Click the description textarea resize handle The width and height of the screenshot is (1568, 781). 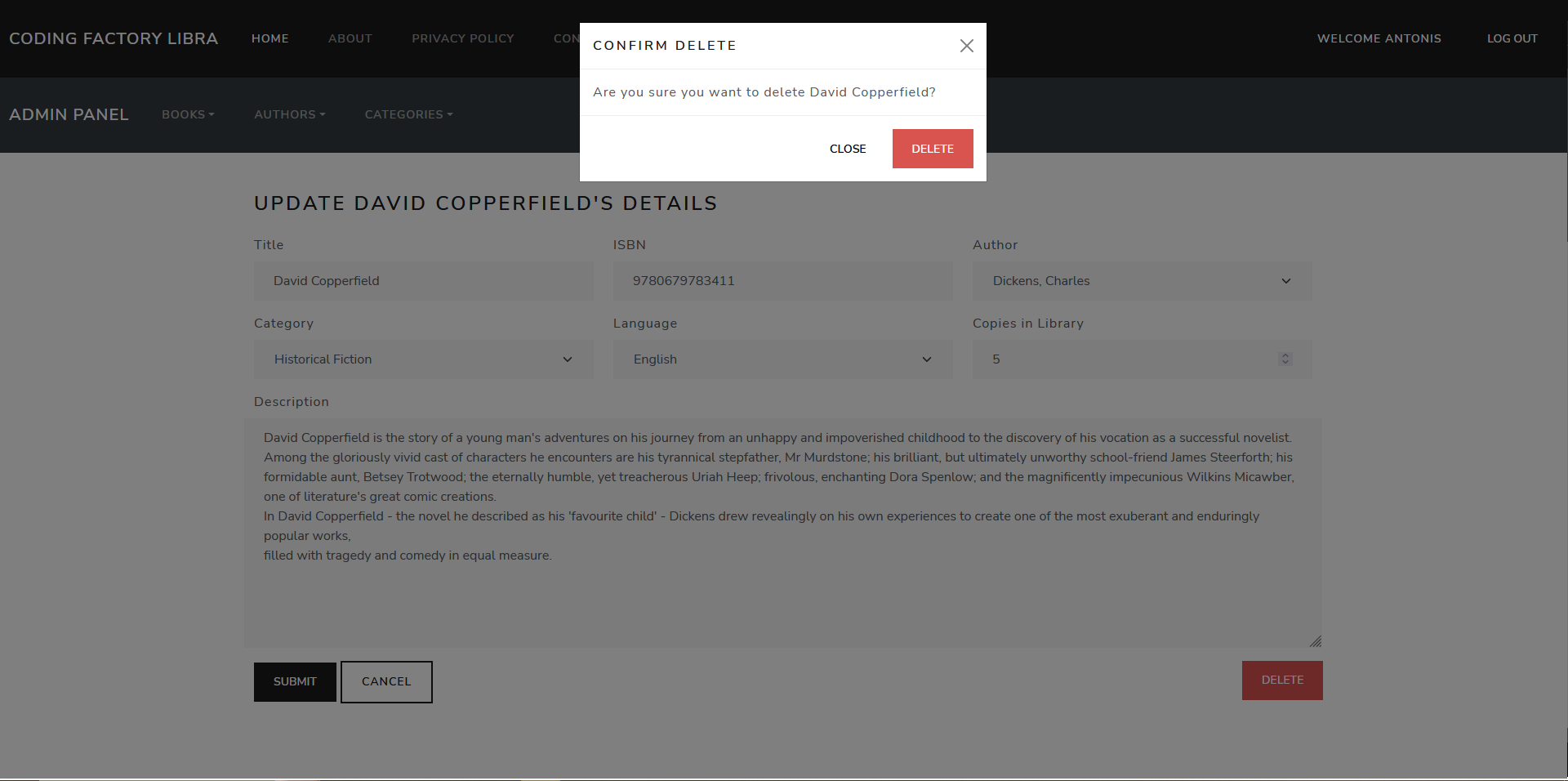(x=1316, y=641)
